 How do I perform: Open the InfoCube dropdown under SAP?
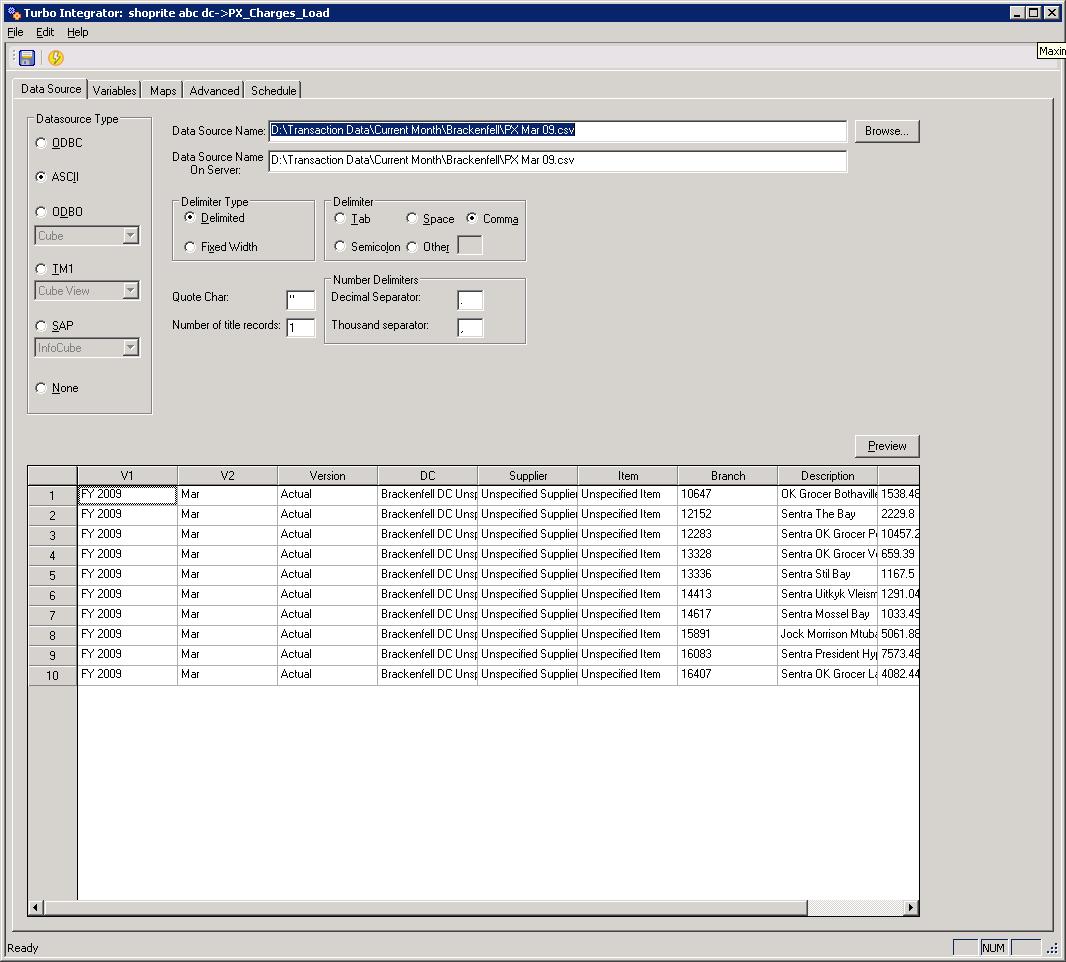click(131, 347)
